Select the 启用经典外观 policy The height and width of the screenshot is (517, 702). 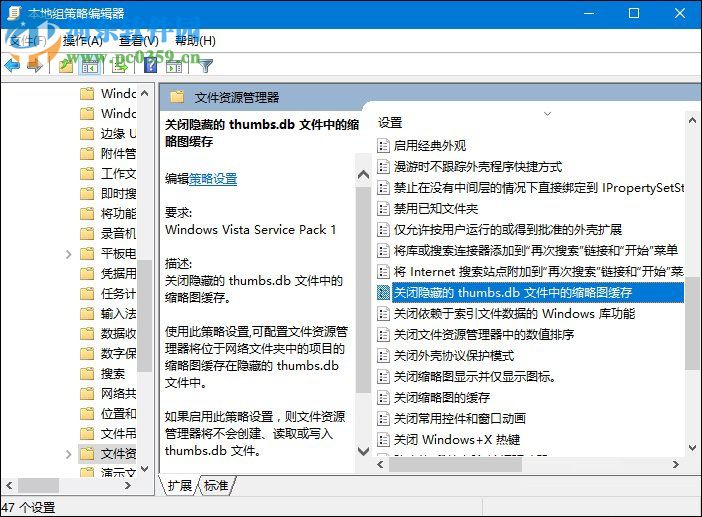click(430, 145)
